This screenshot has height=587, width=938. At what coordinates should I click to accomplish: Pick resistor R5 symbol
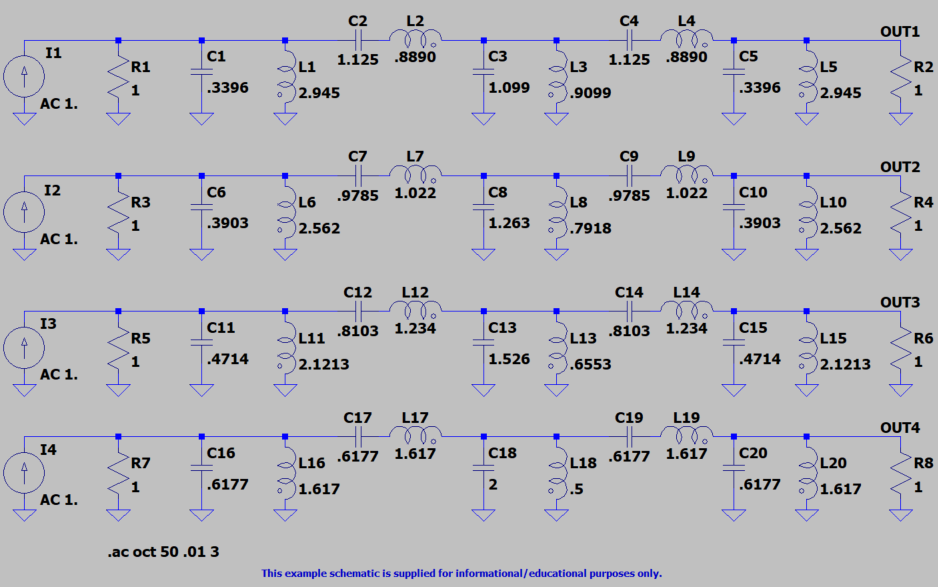click(118, 348)
